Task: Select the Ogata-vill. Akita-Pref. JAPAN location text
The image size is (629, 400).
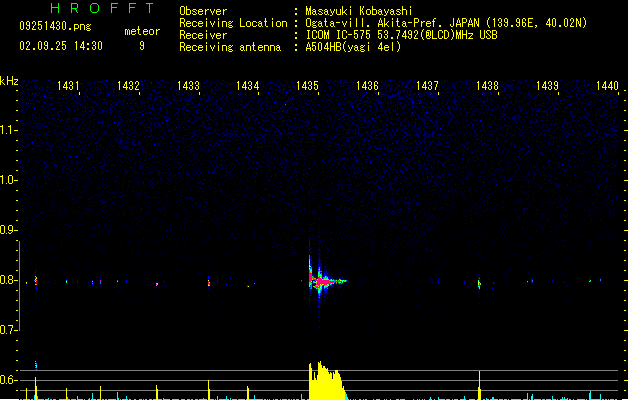Action: [x=446, y=23]
